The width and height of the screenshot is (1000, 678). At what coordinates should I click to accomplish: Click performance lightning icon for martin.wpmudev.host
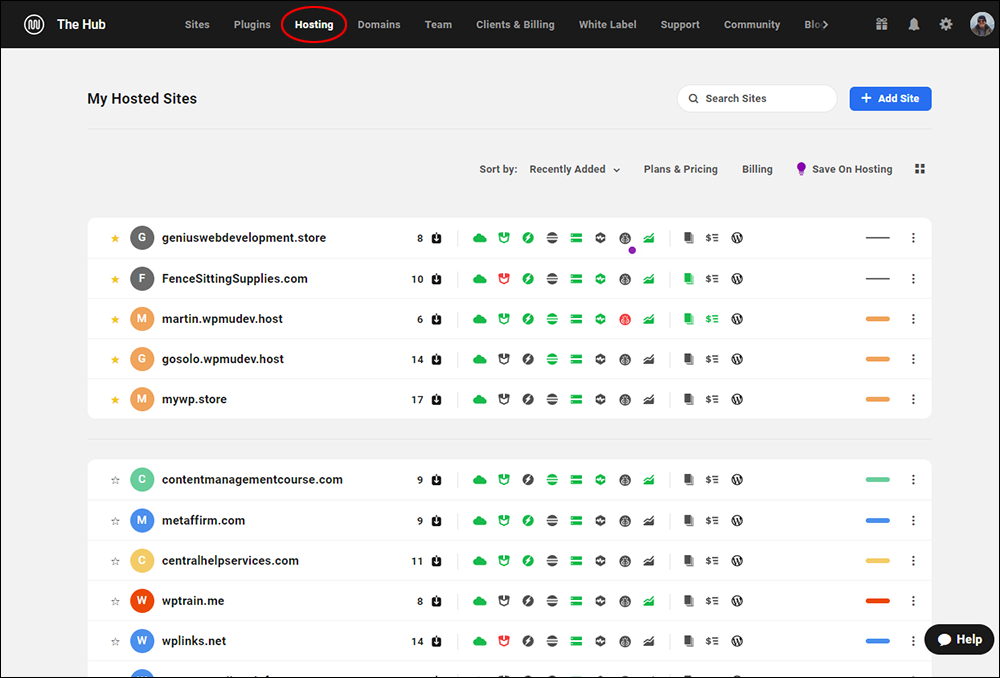click(528, 319)
